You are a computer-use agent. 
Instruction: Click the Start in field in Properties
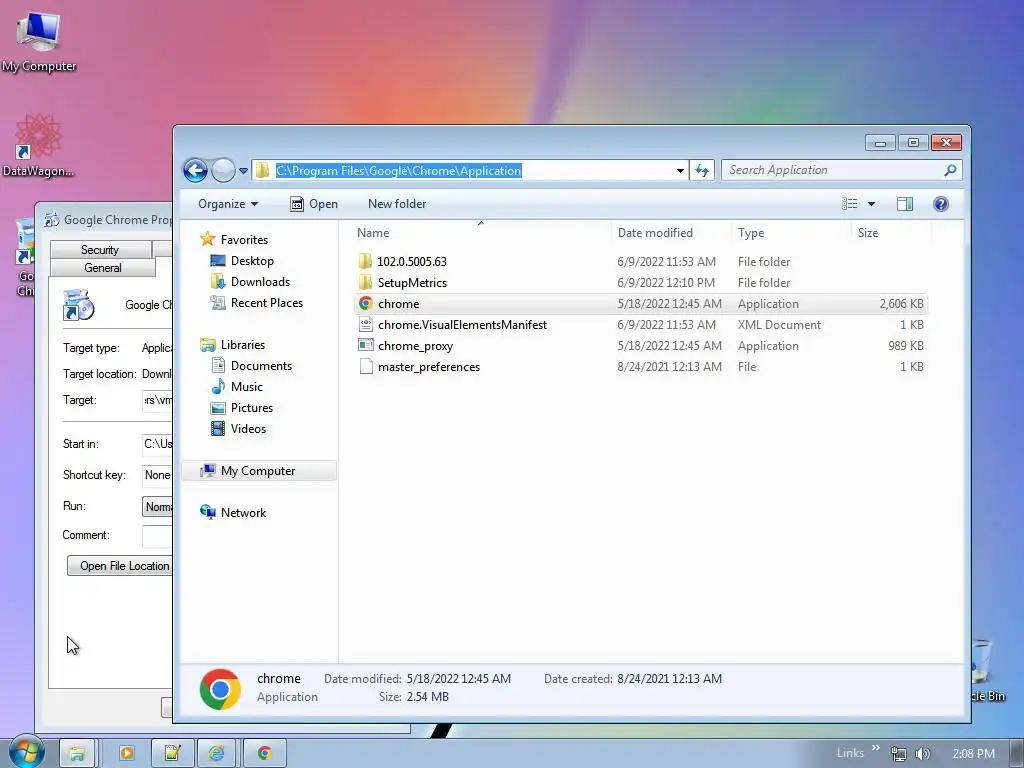point(157,444)
